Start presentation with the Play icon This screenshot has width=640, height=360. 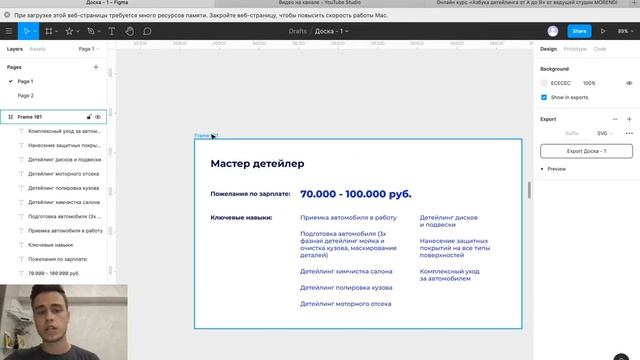603,31
